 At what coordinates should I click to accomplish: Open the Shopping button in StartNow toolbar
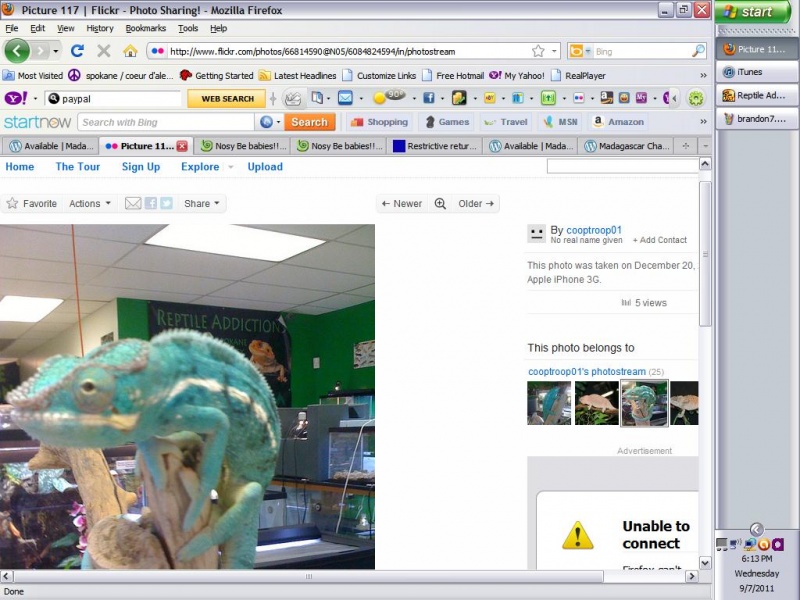[379, 122]
